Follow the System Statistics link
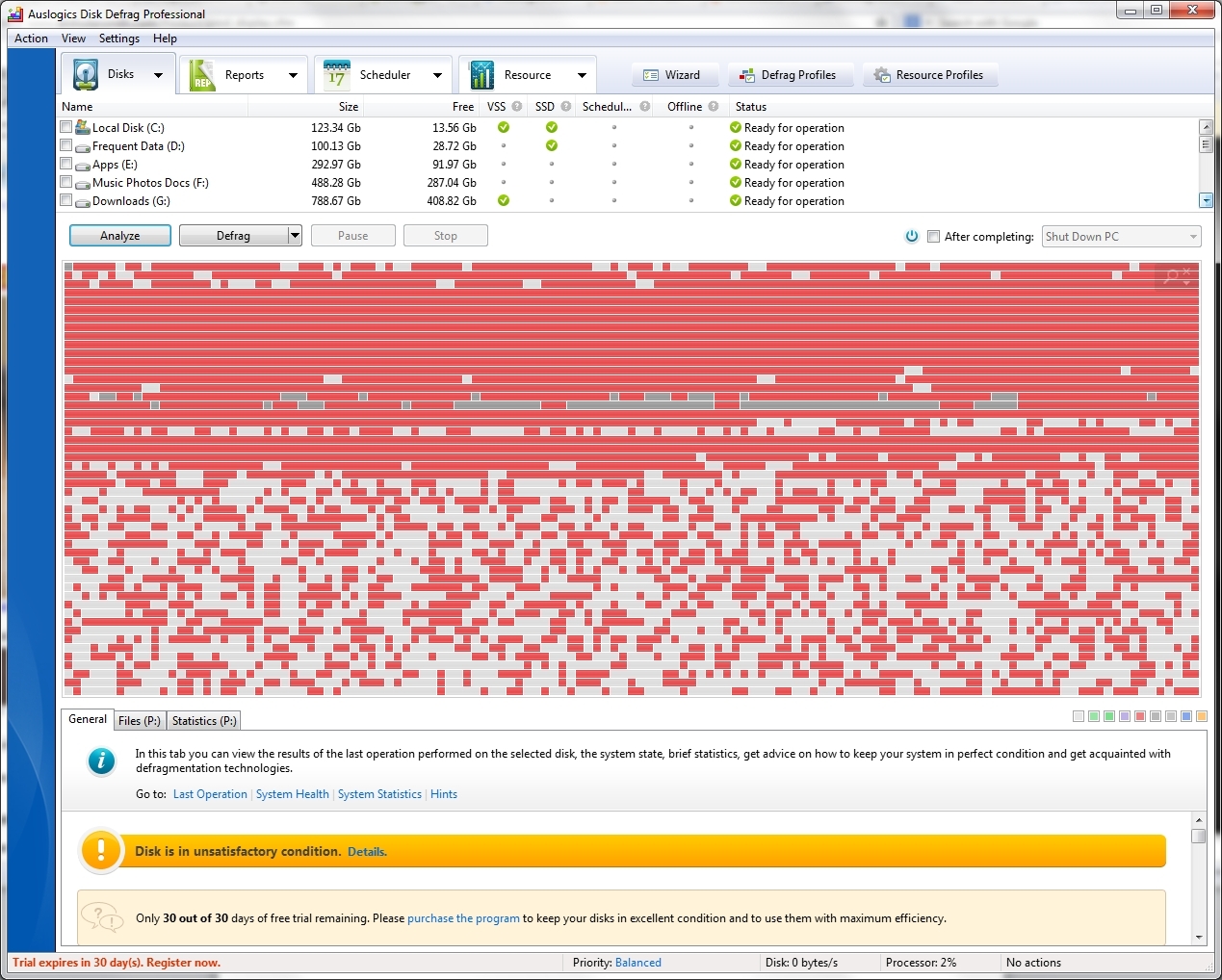The height and width of the screenshot is (980, 1222). pos(379,794)
